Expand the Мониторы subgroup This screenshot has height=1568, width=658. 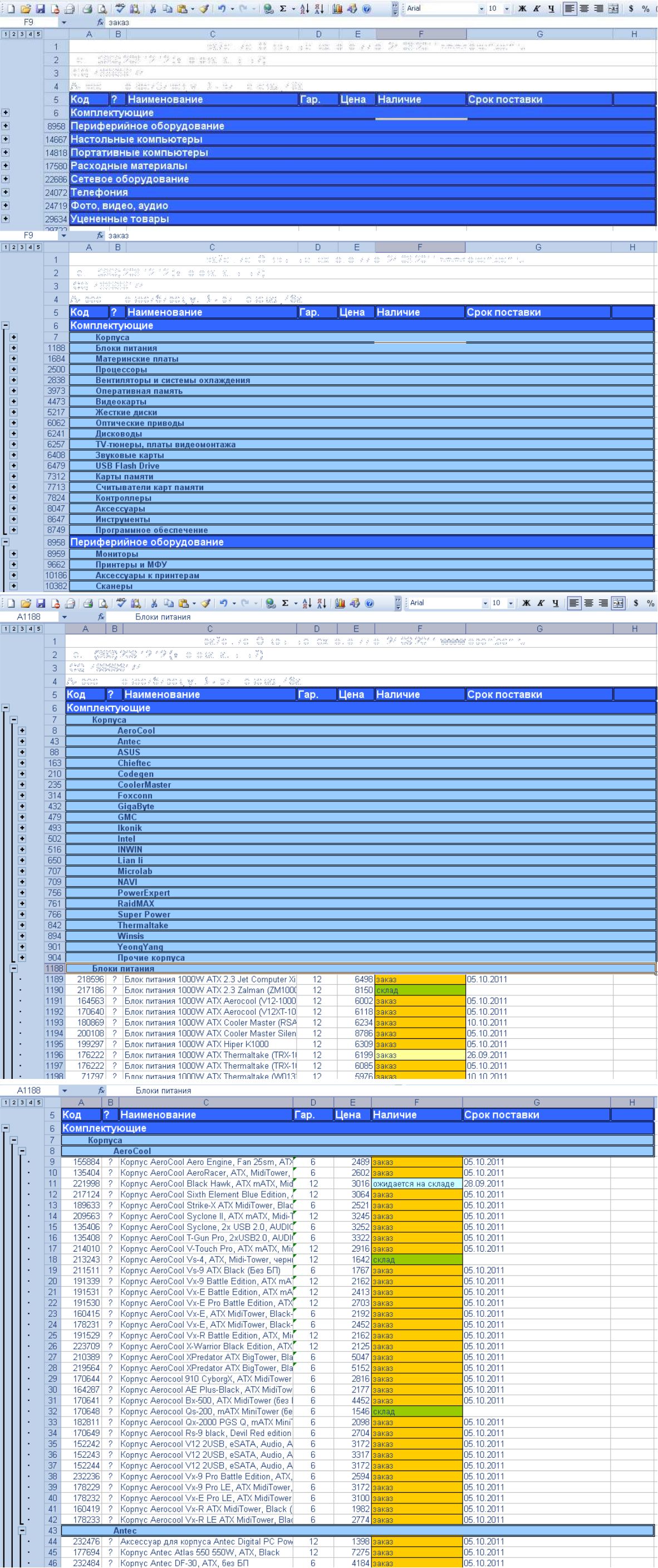[13, 554]
